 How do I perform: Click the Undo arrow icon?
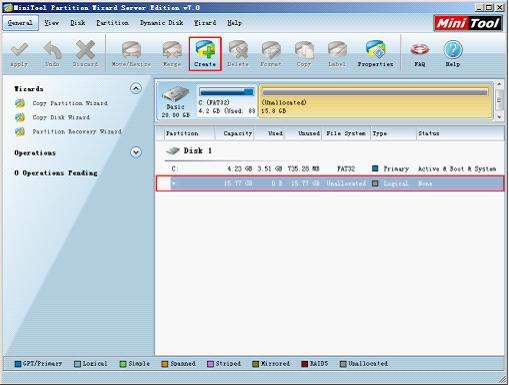[x=52, y=50]
